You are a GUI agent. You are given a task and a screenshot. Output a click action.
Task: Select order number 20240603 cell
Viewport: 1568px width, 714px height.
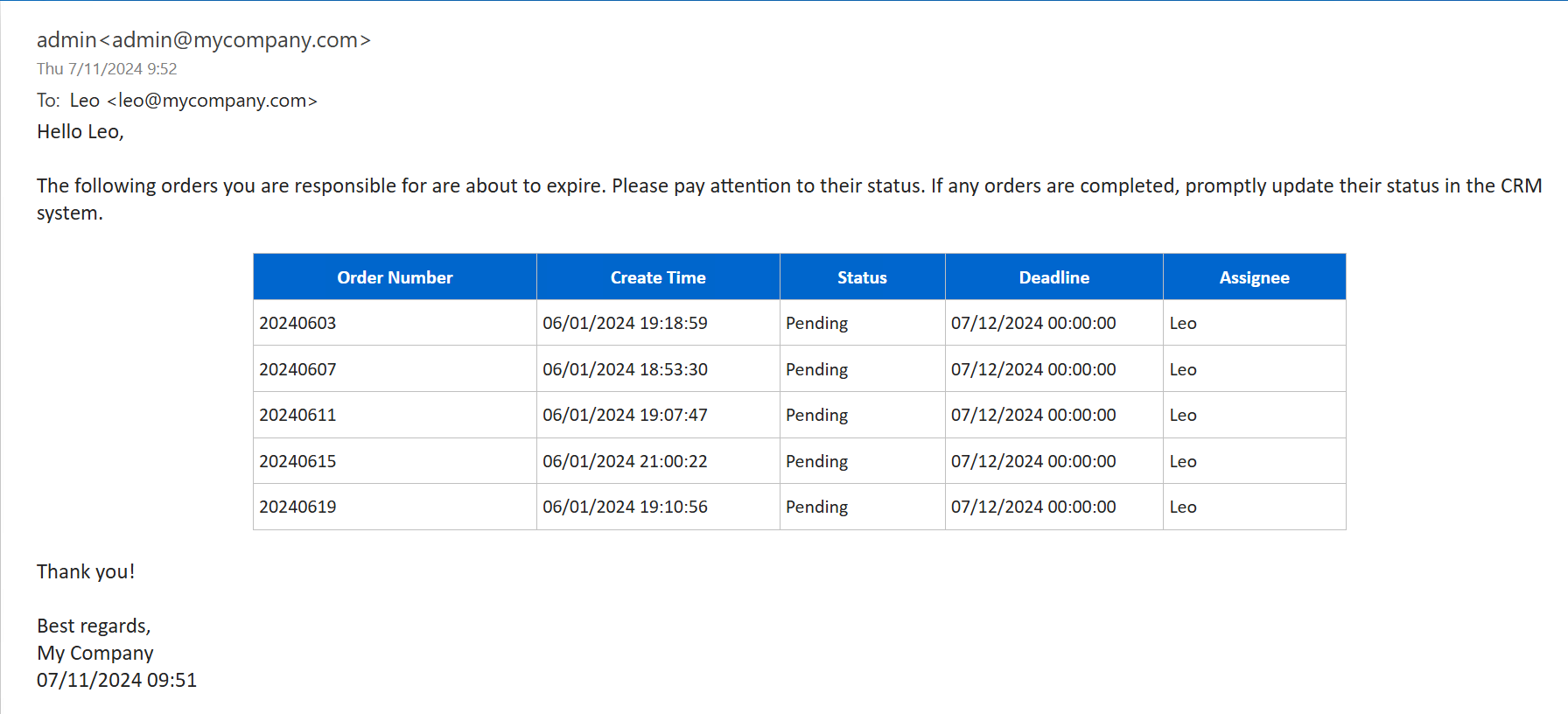click(297, 323)
